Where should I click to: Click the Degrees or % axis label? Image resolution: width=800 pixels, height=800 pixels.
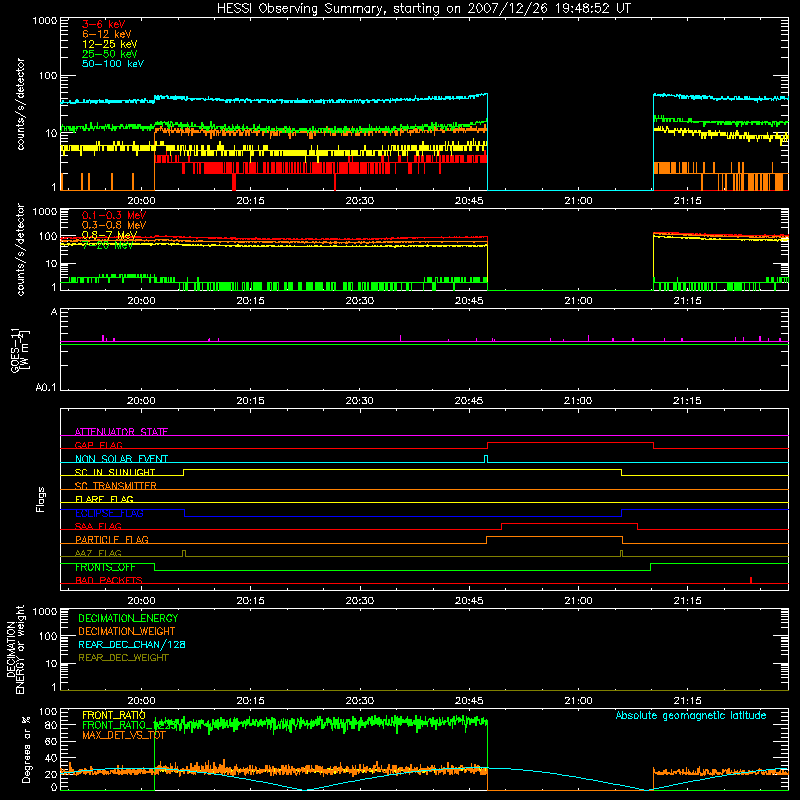pos(26,749)
